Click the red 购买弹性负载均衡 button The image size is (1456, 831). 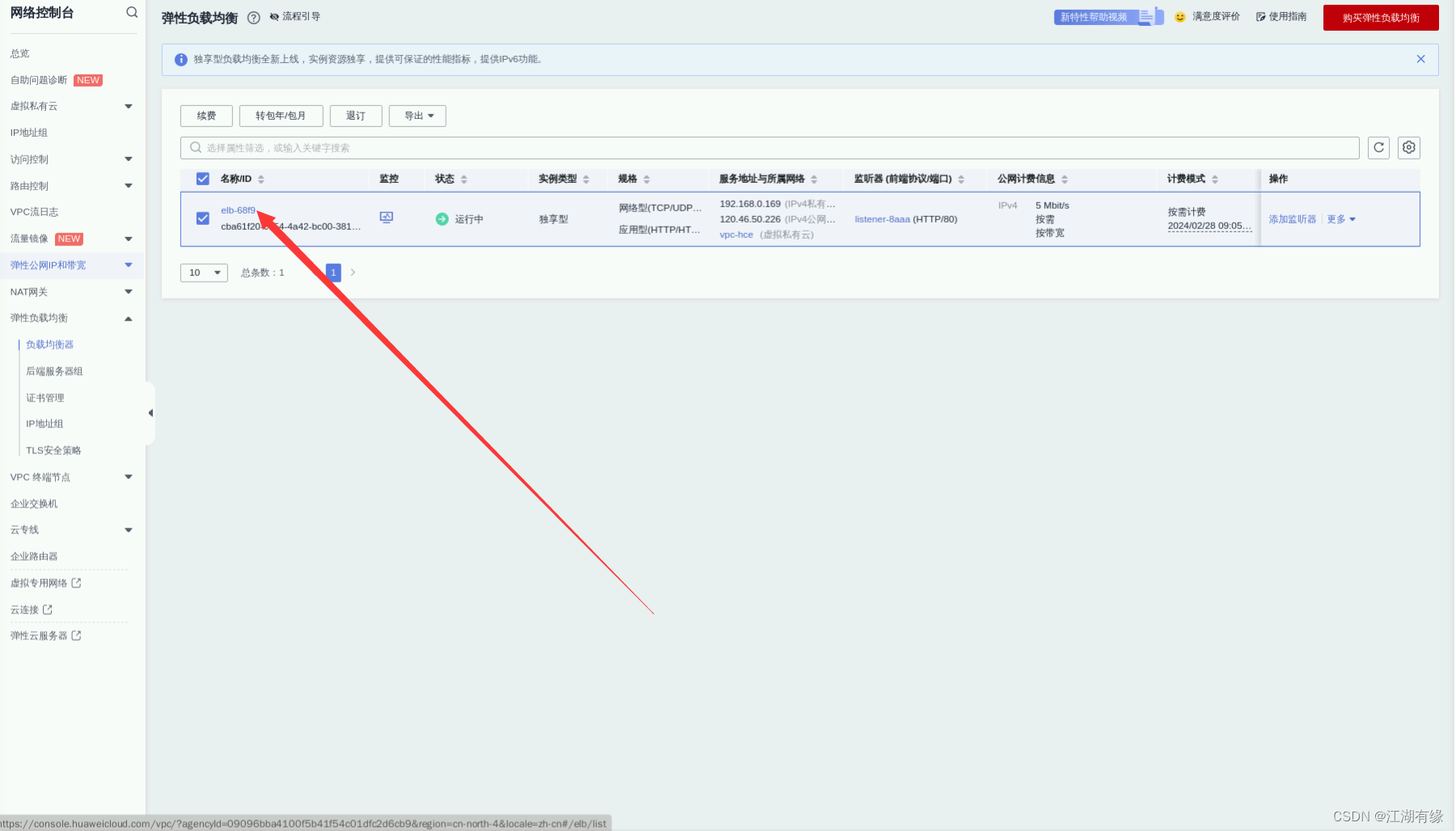[1381, 18]
